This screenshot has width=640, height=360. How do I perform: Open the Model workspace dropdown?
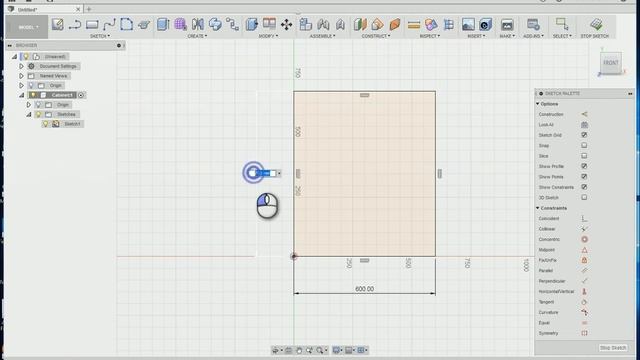click(x=27, y=27)
